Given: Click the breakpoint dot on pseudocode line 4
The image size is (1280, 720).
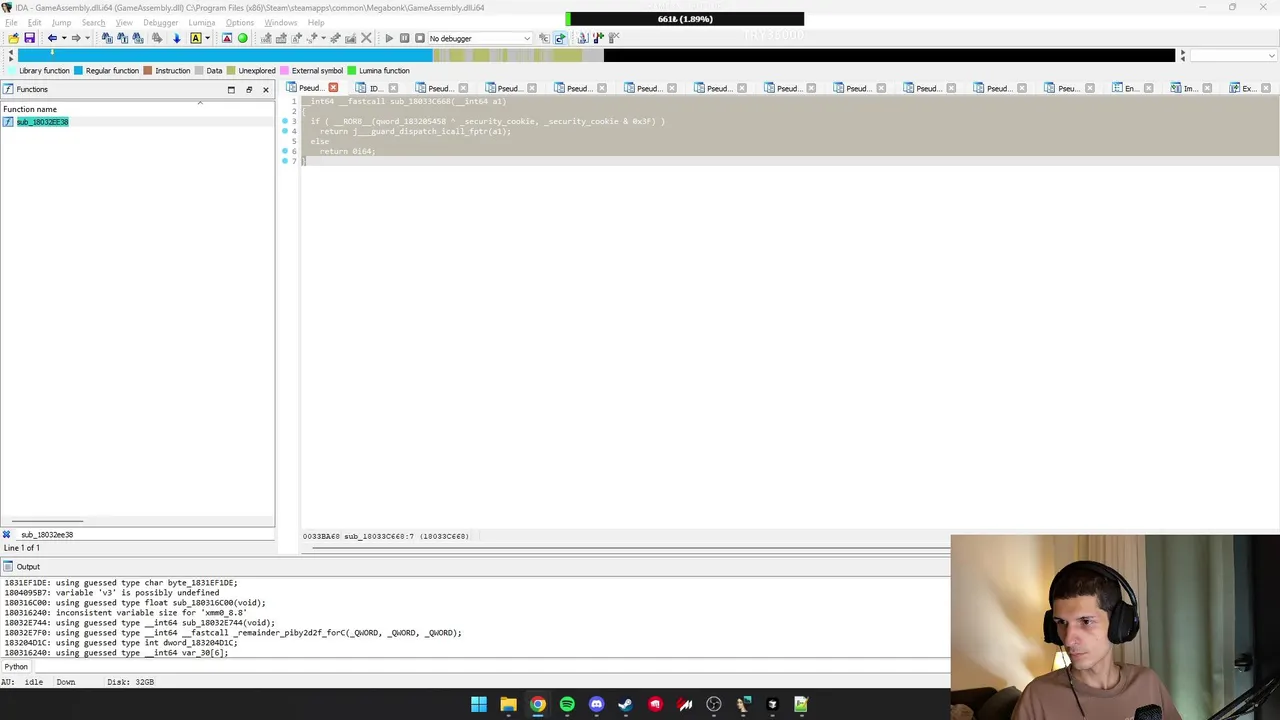Looking at the screenshot, I should tap(285, 131).
